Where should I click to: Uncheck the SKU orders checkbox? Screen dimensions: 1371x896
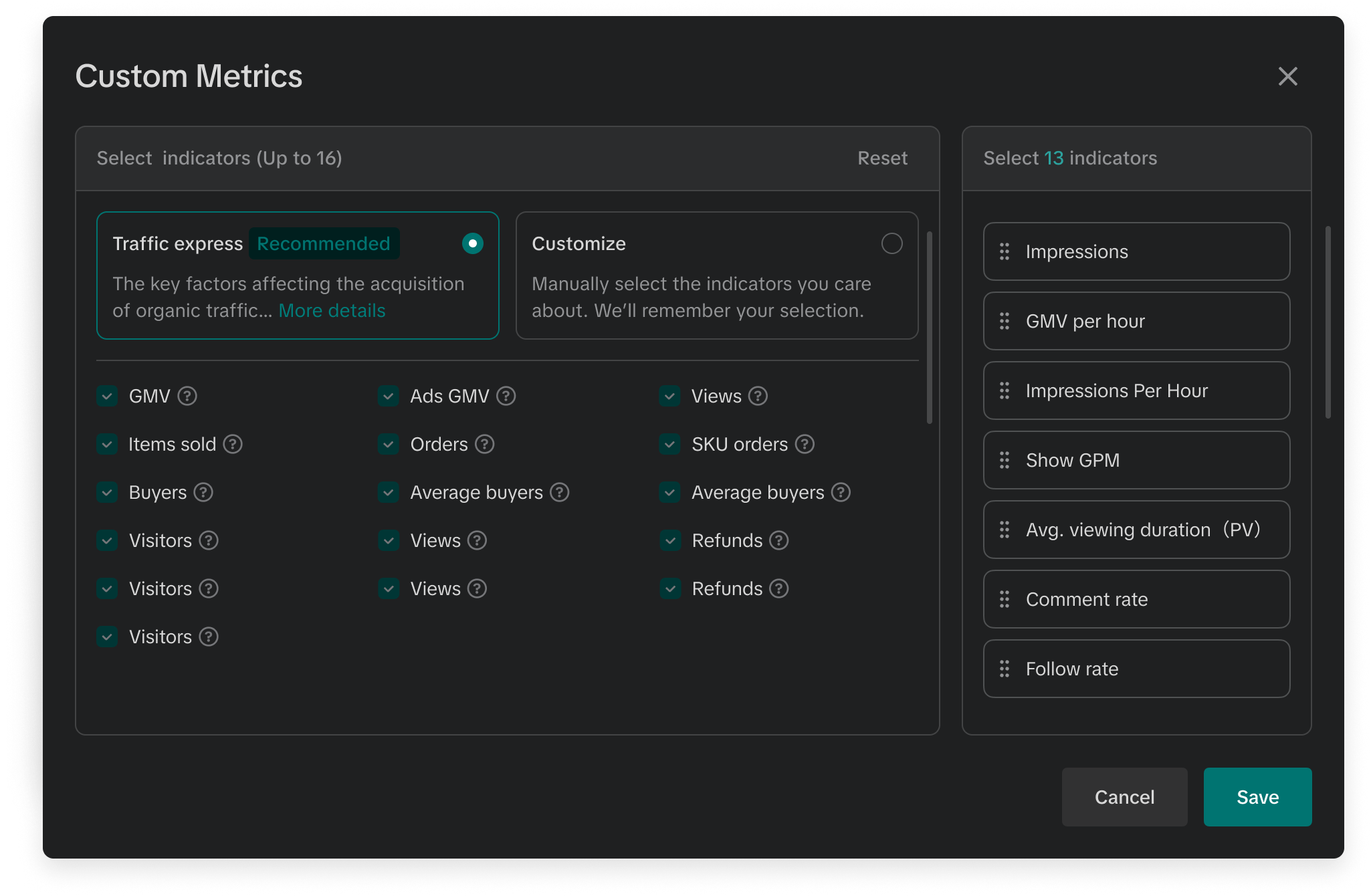[669, 444]
